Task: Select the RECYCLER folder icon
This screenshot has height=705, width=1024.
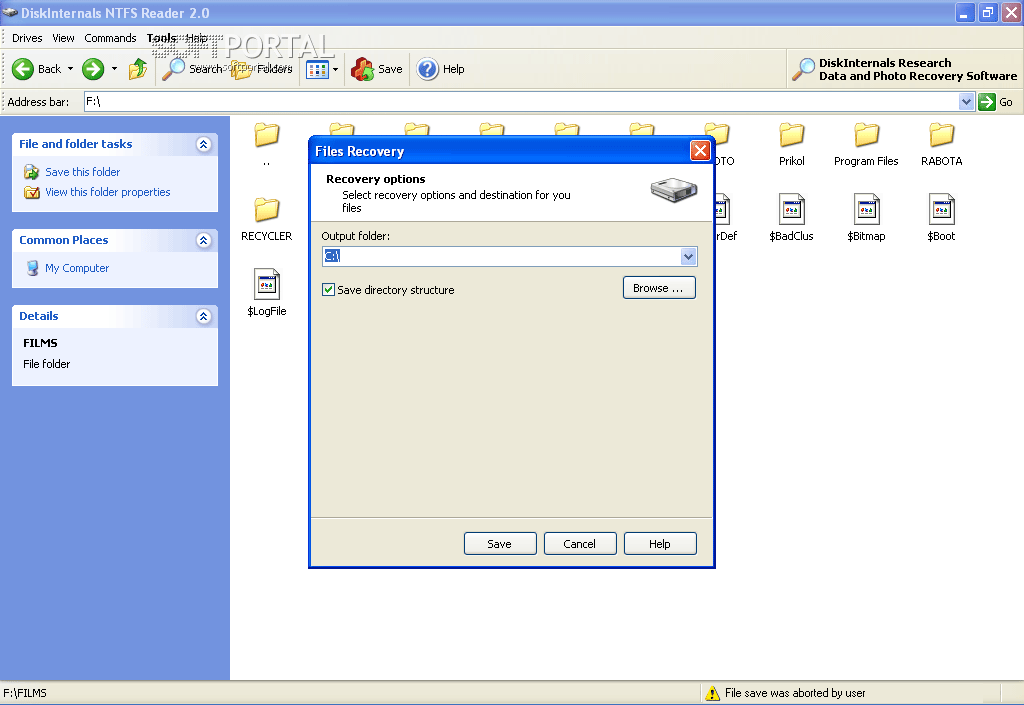Action: tap(266, 210)
